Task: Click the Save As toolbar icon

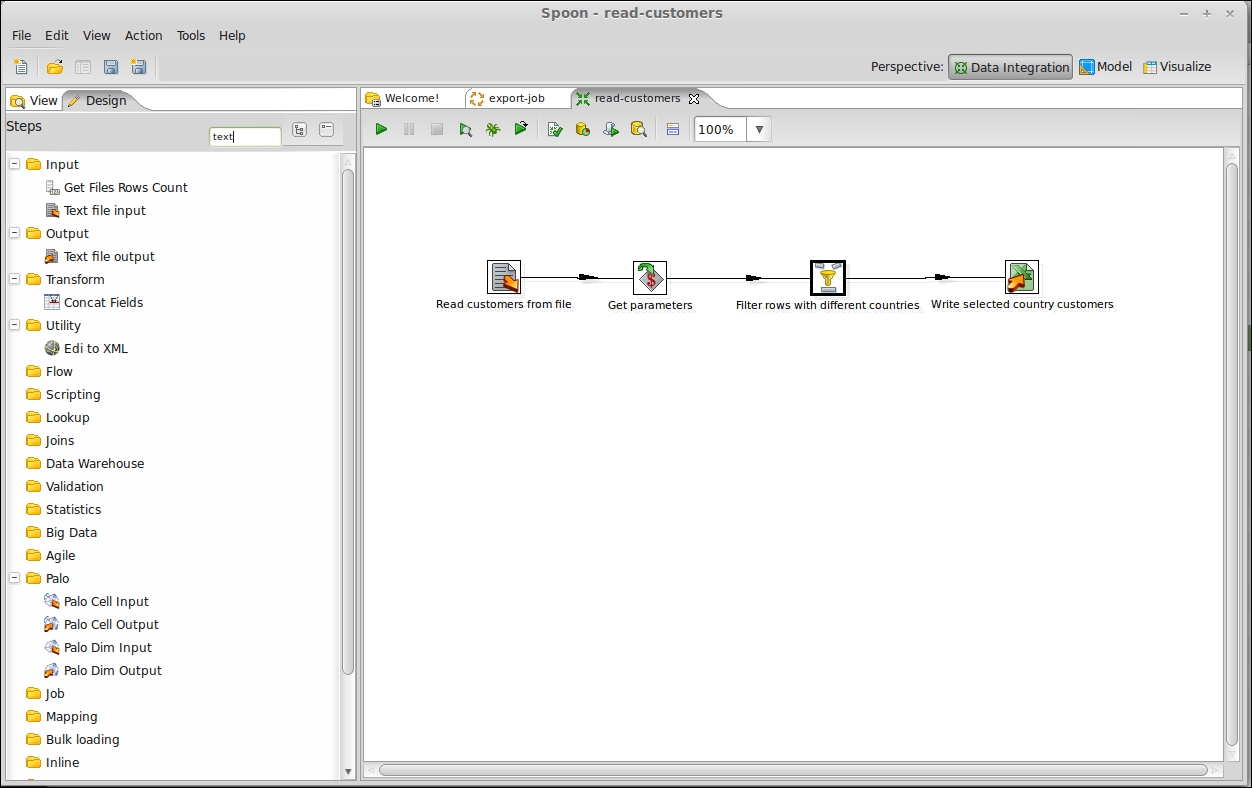Action: (x=139, y=67)
